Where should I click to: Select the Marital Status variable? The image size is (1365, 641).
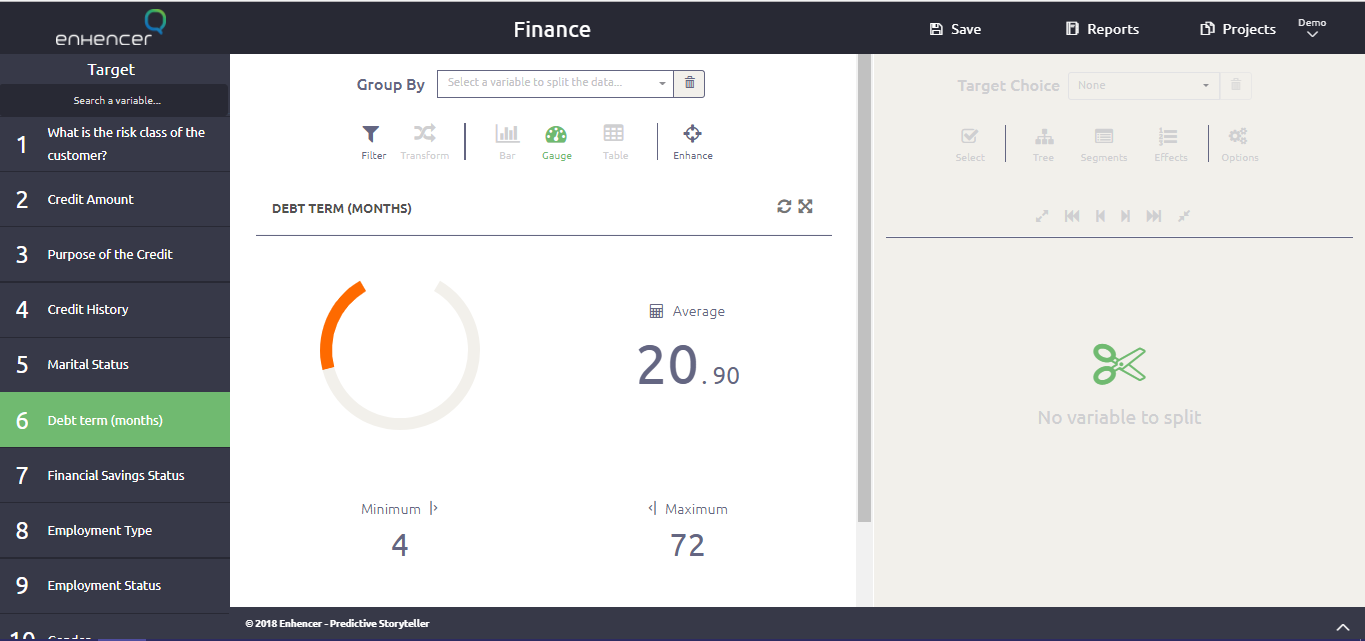115,364
